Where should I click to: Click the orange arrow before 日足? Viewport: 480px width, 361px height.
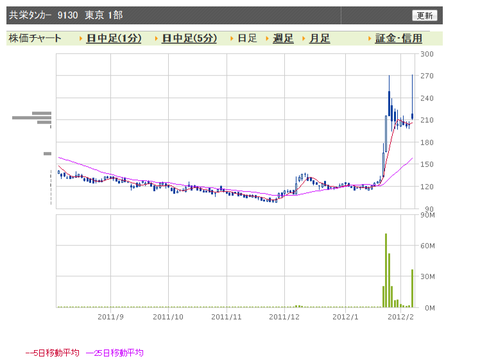[231, 39]
